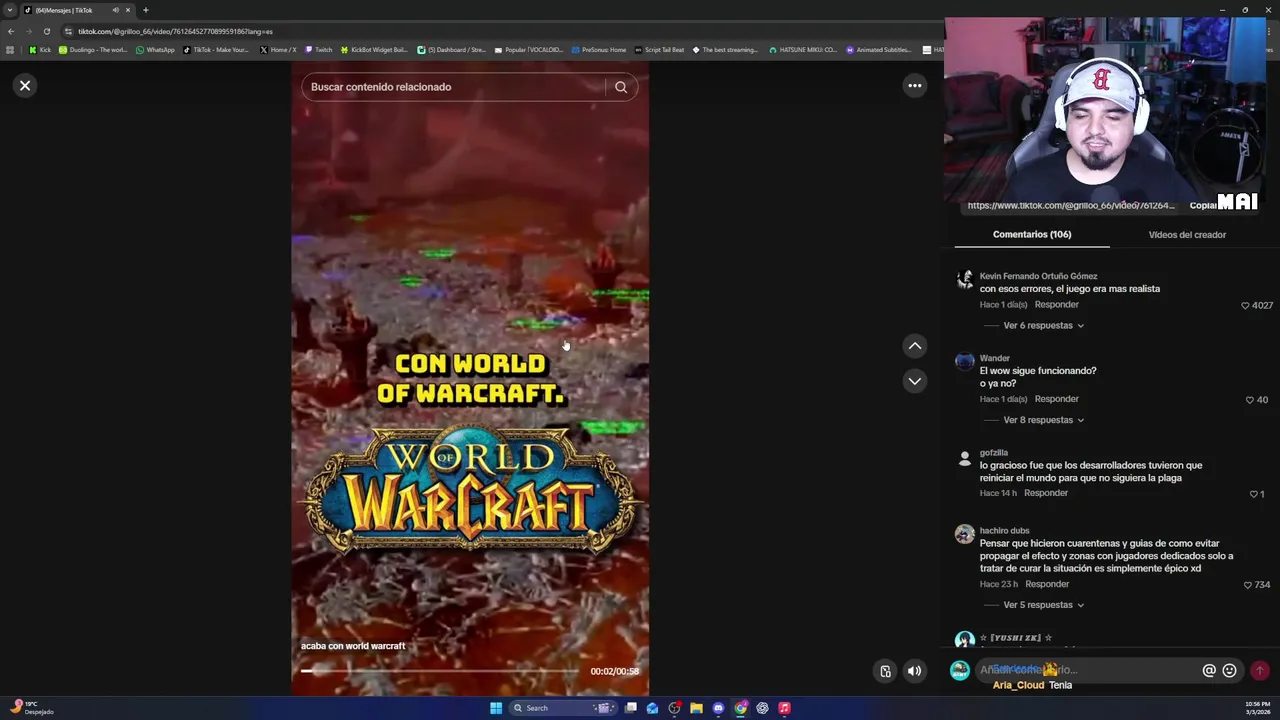Image resolution: width=1280 pixels, height=720 pixels.
Task: Seek on the video progress bar
Action: pos(440,672)
